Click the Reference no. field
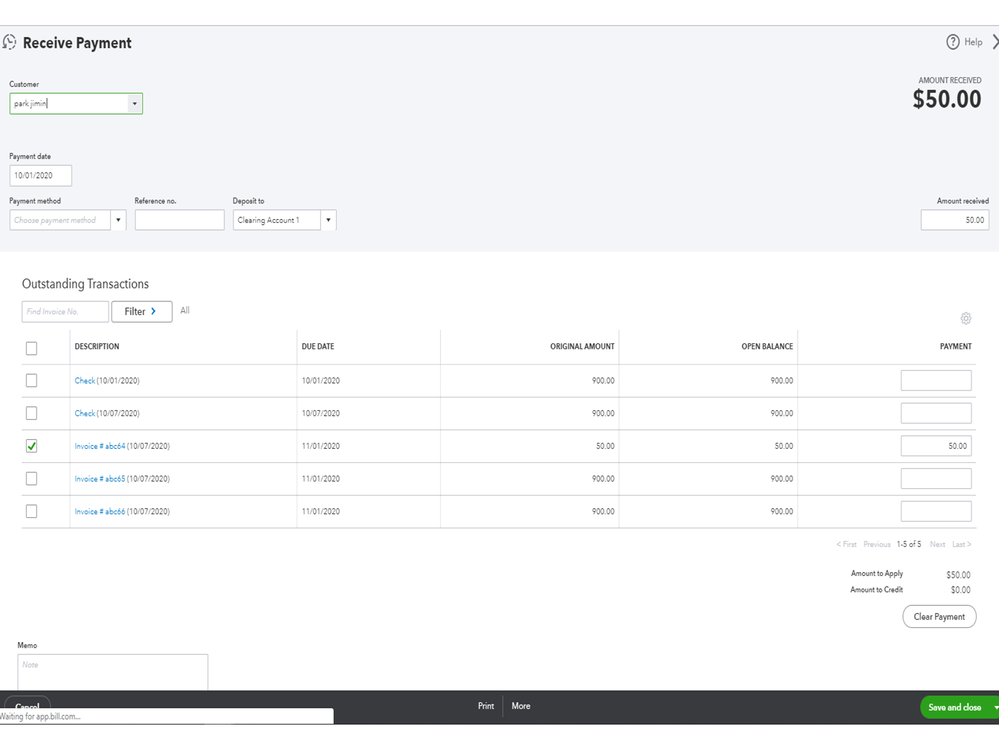Image resolution: width=999 pixels, height=749 pixels. [180, 220]
